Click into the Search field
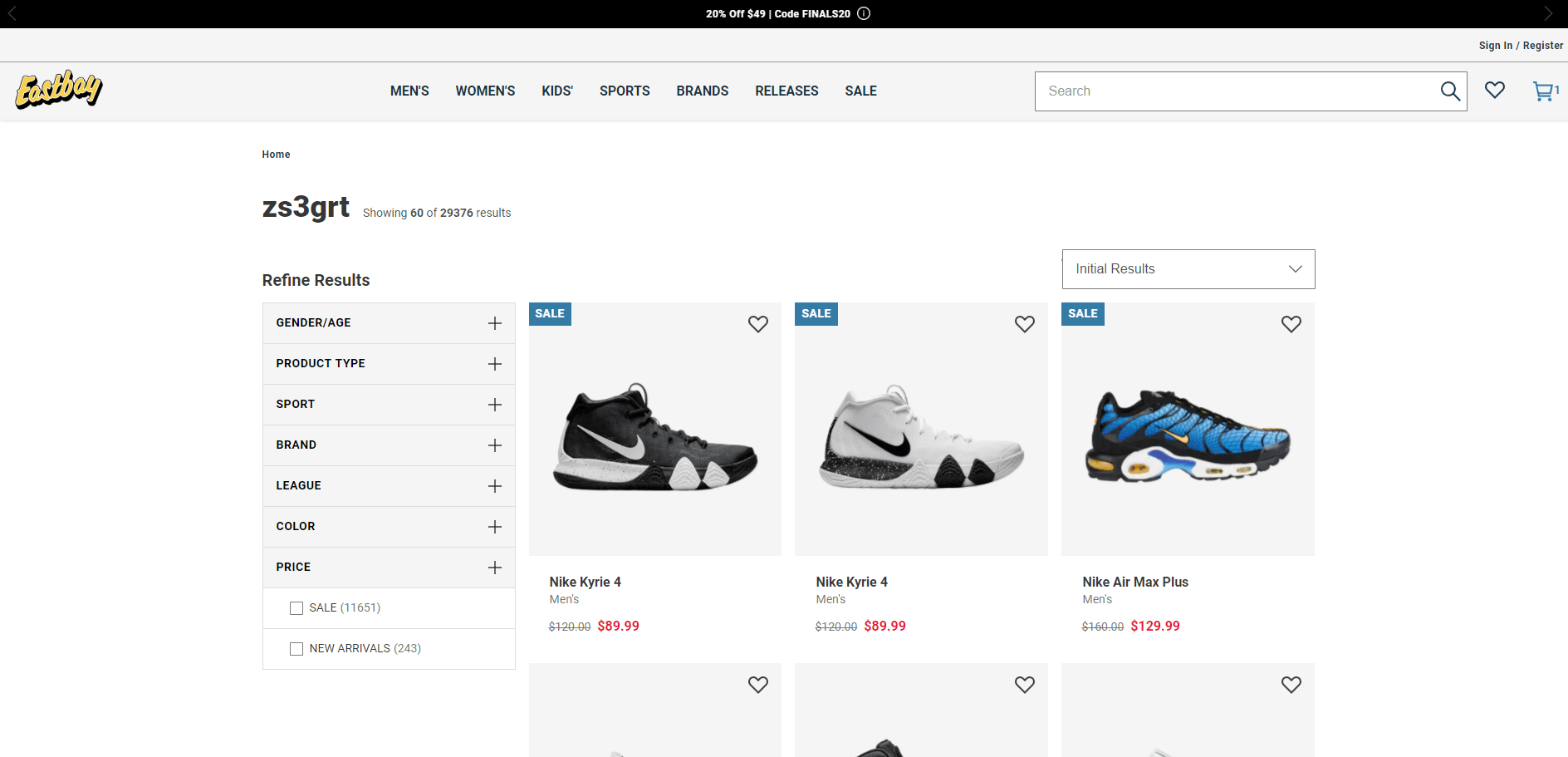Screen dimensions: 1568x757 (1236, 91)
